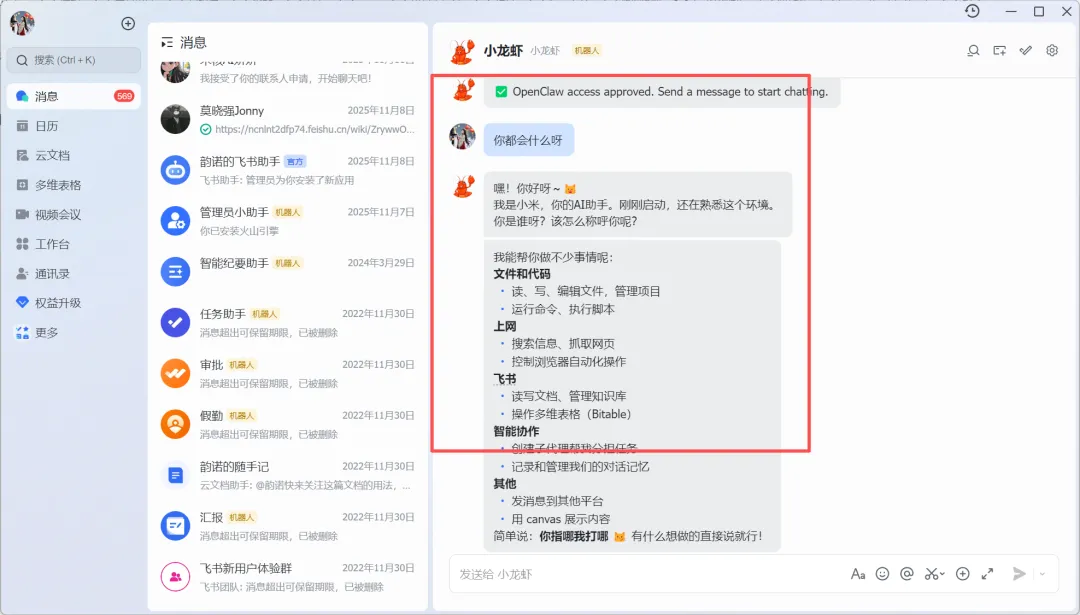Open 通讯录 contacts in the sidebar
This screenshot has height=615, width=1080.
pos(74,273)
